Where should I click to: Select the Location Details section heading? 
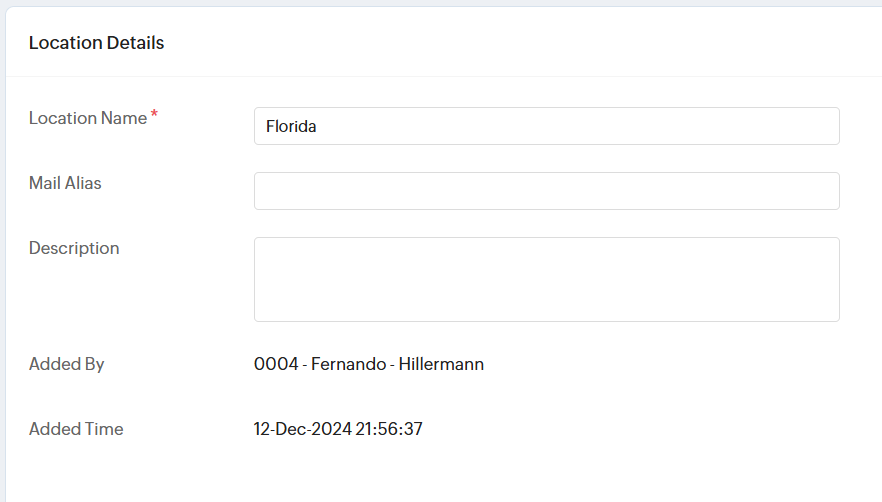(96, 43)
